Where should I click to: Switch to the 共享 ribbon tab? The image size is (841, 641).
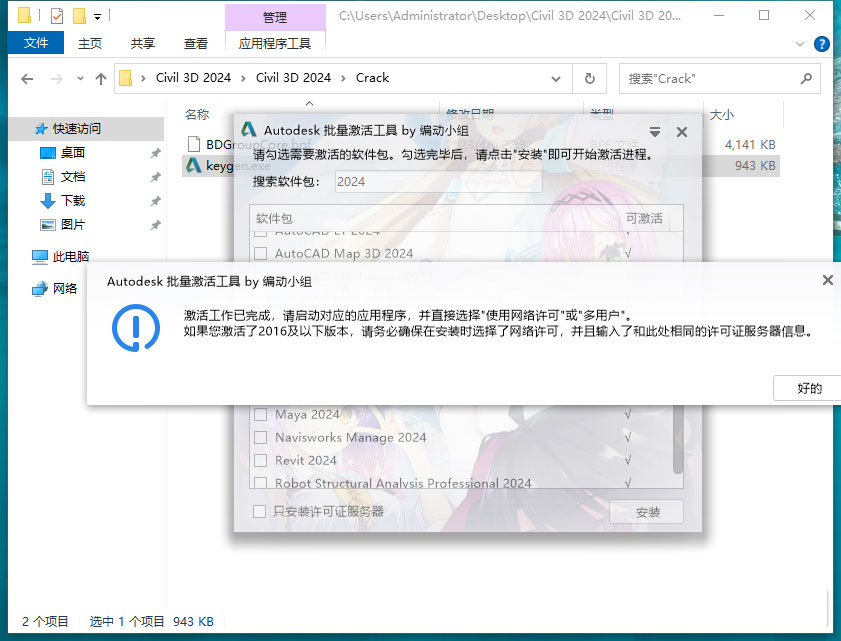point(143,43)
